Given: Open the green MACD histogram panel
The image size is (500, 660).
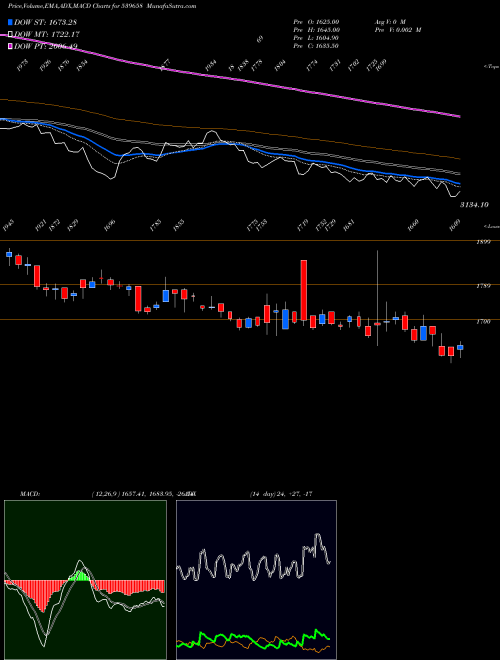Looking at the screenshot, I should [85, 580].
